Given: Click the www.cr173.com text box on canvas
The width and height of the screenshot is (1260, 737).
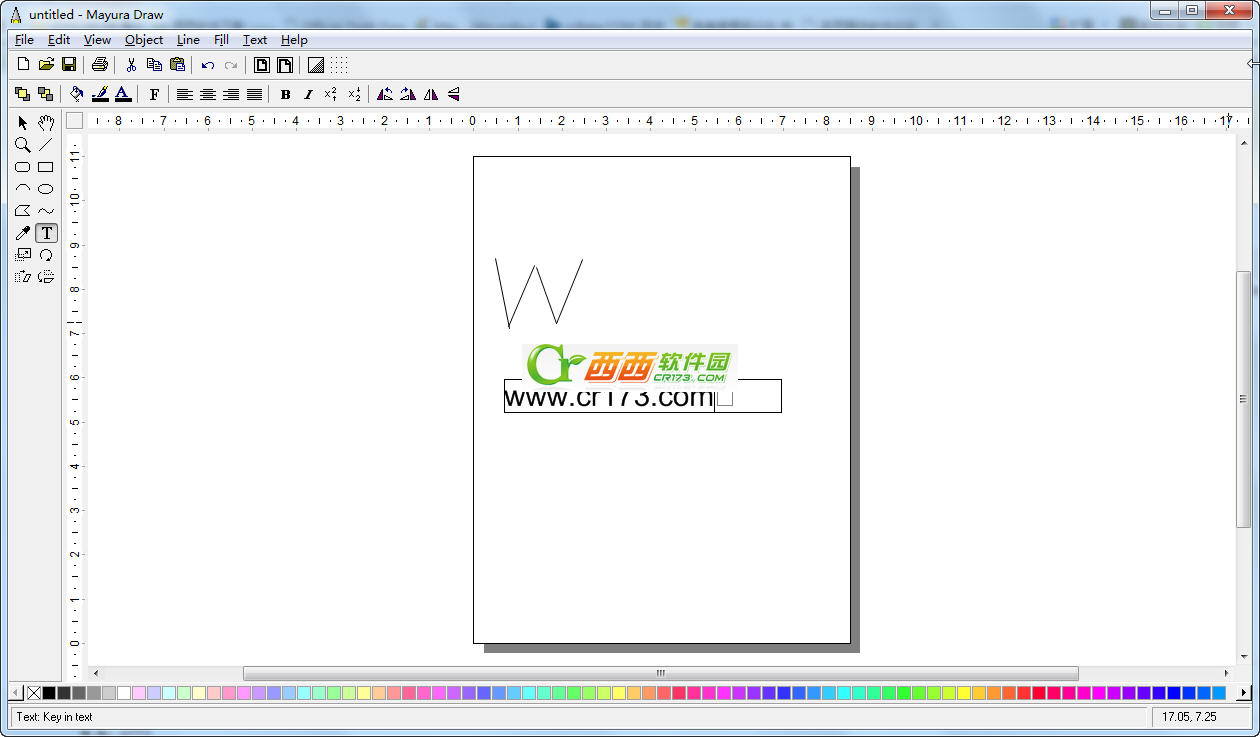Looking at the screenshot, I should pos(642,396).
